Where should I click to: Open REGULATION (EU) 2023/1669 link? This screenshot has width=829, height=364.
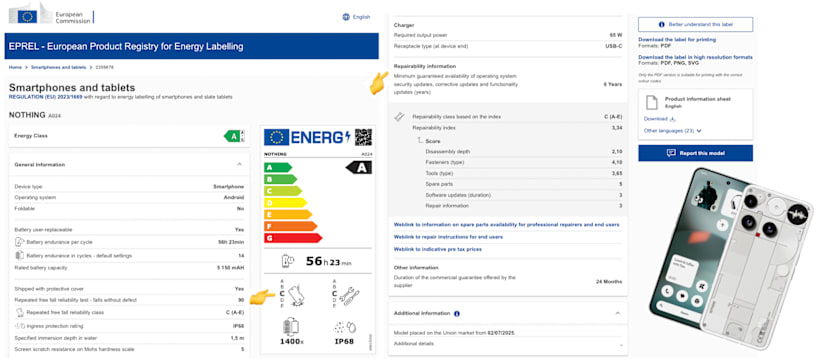45,97
